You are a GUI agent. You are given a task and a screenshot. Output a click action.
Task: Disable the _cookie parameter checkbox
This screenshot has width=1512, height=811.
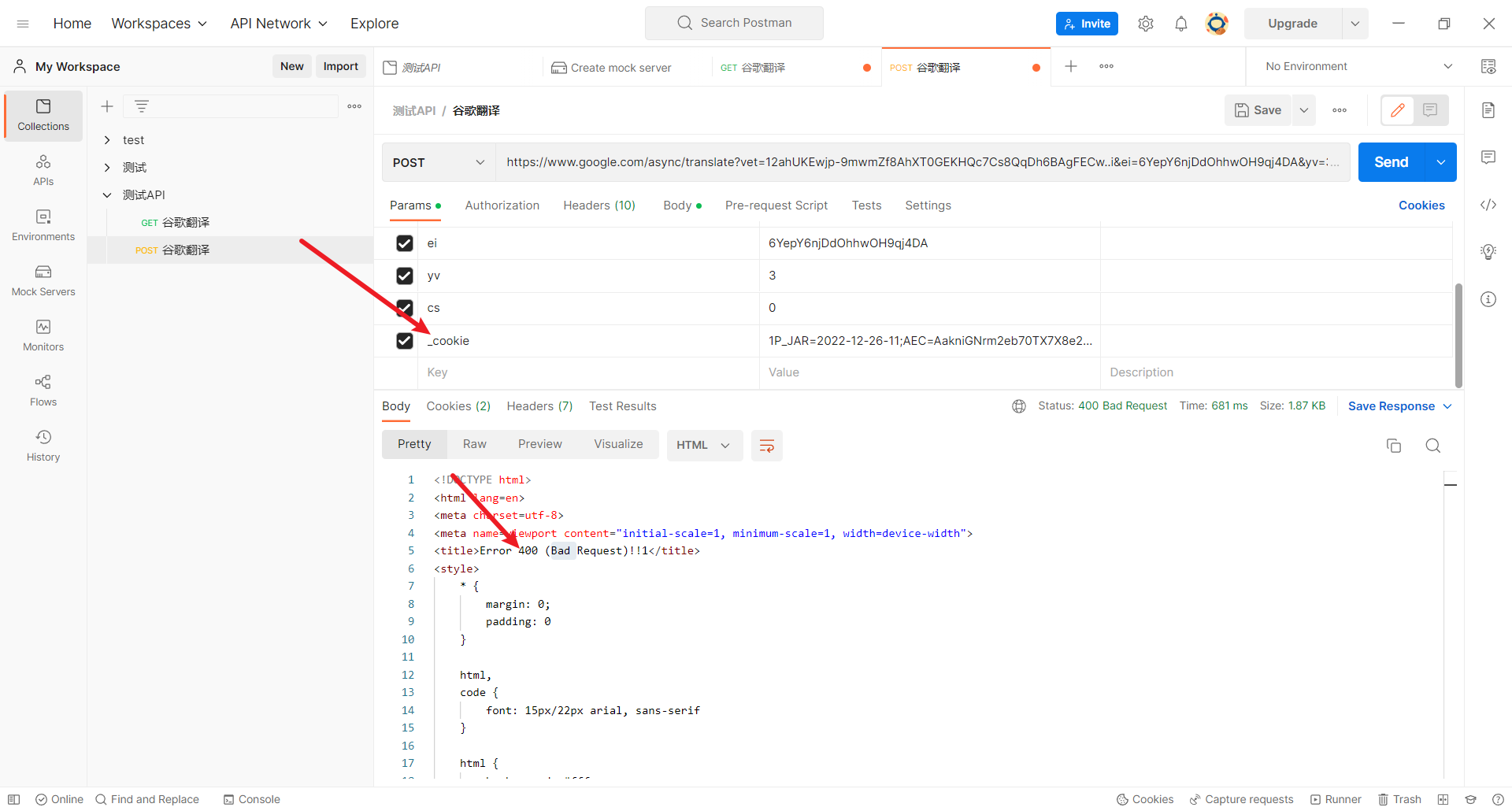click(405, 340)
